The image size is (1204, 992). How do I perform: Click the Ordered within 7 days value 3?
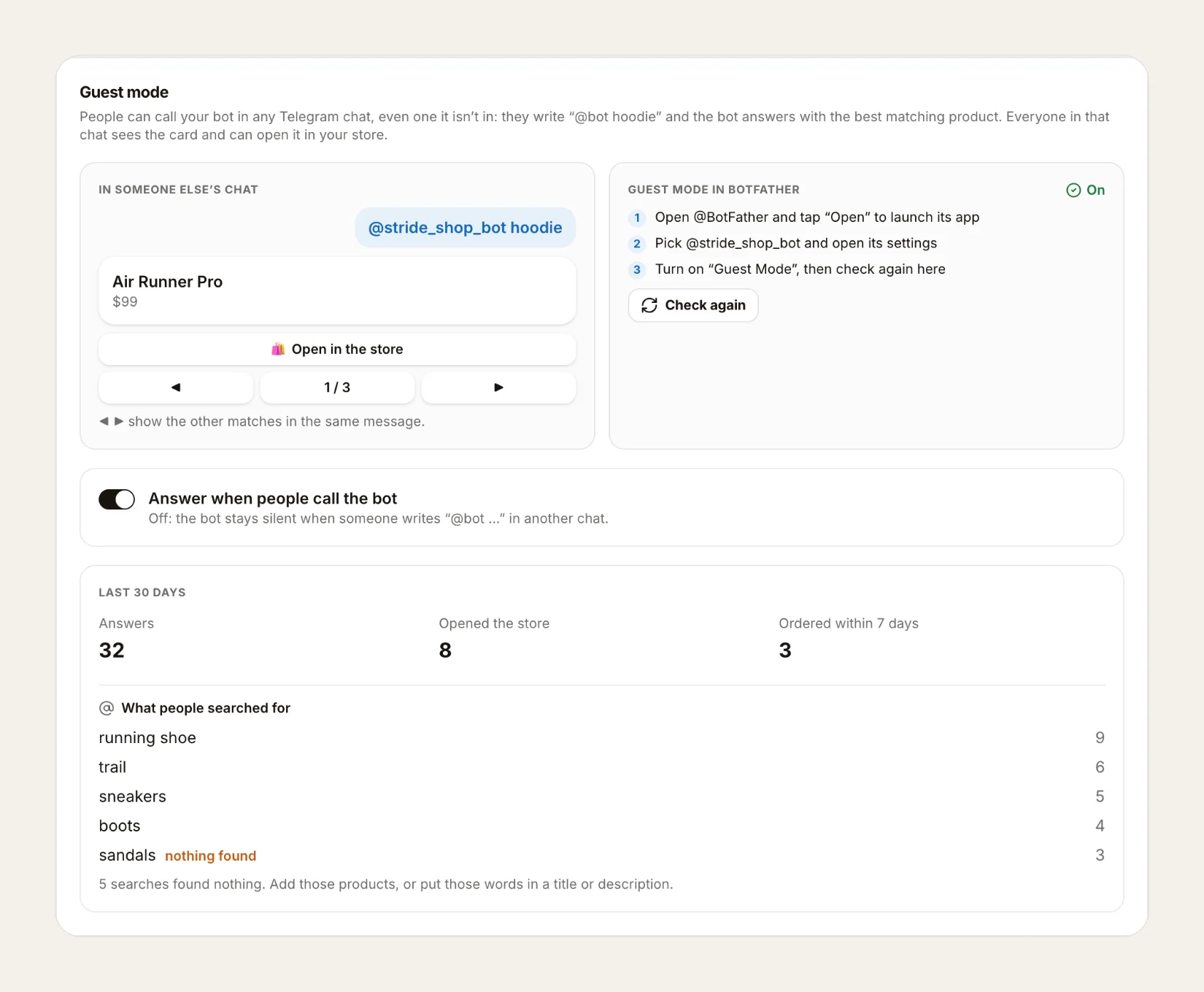(785, 650)
